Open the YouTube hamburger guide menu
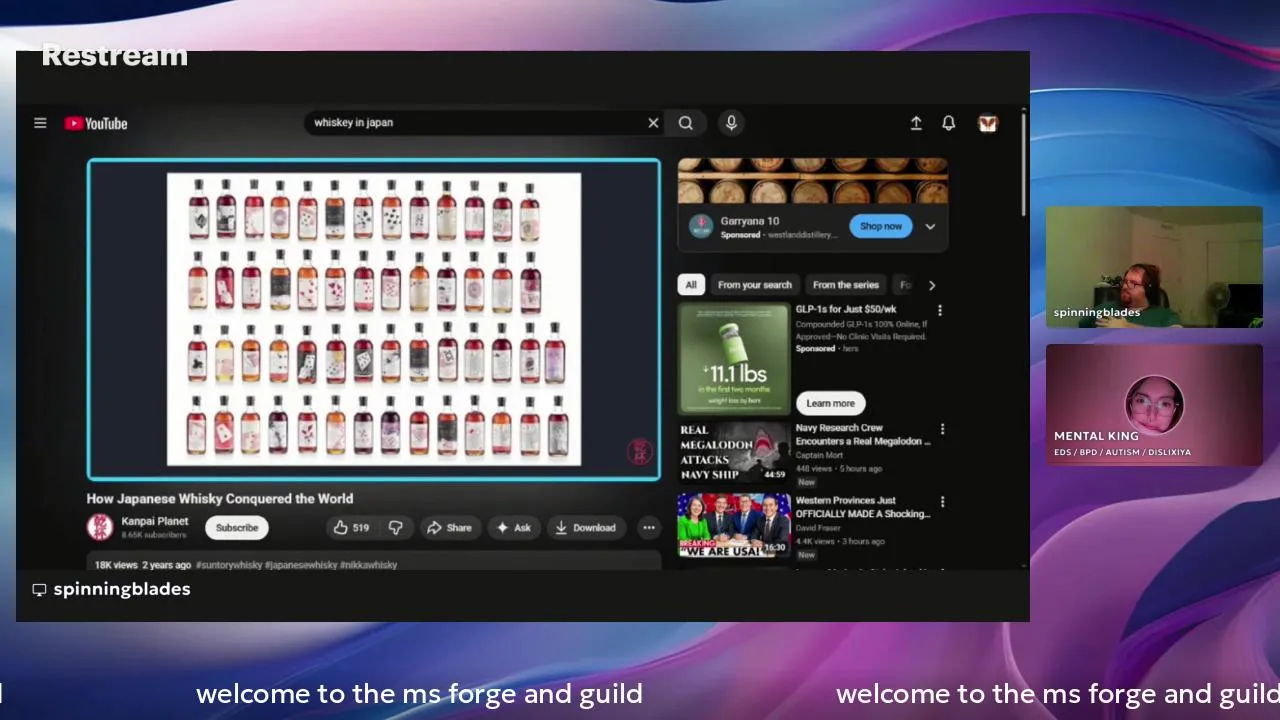Viewport: 1280px width, 720px height. click(x=40, y=123)
